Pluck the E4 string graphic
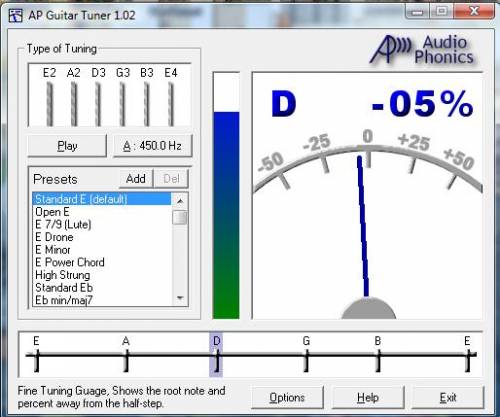 coord(171,104)
